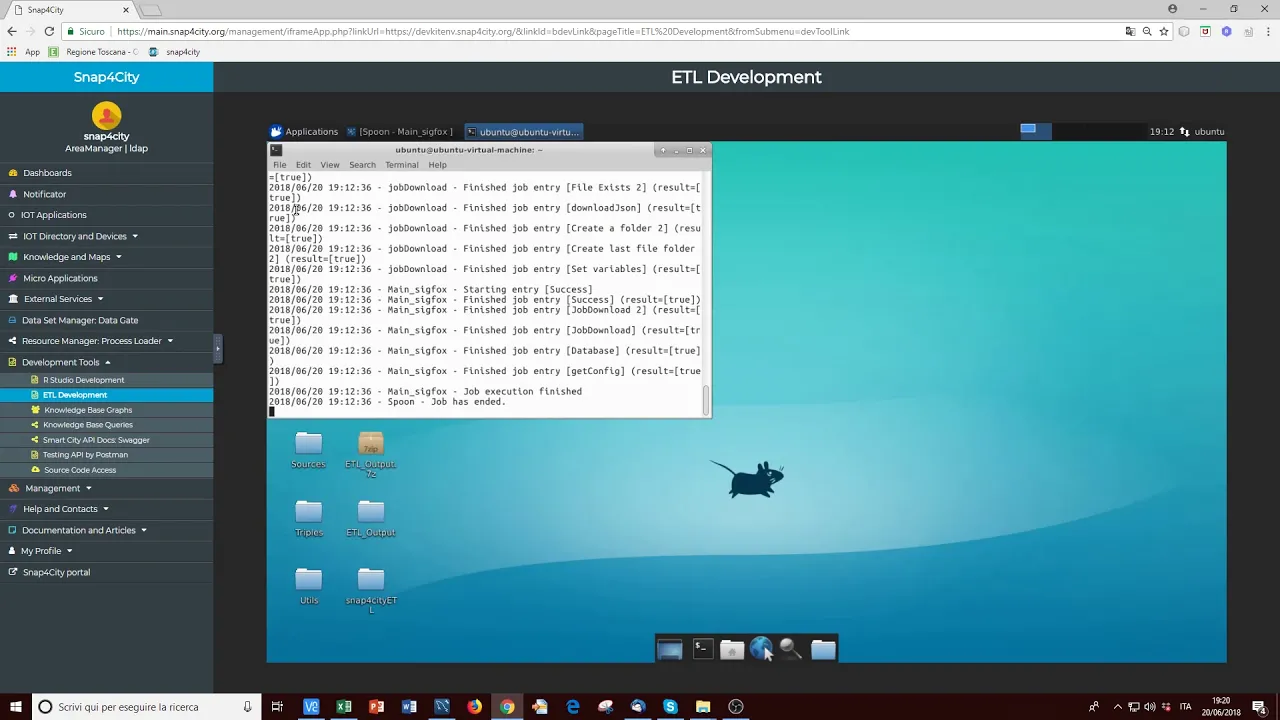This screenshot has width=1280, height=720.
Task: Click the translate page icon in address bar
Action: [1130, 31]
